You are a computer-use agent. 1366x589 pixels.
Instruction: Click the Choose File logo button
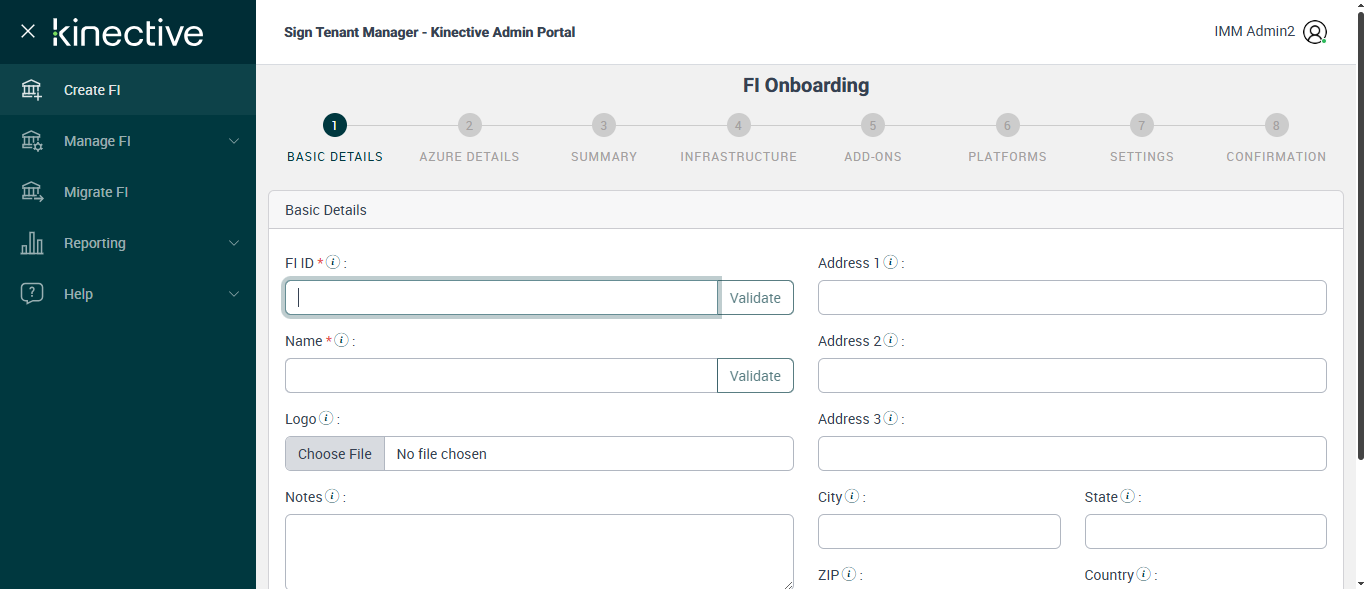(x=335, y=454)
